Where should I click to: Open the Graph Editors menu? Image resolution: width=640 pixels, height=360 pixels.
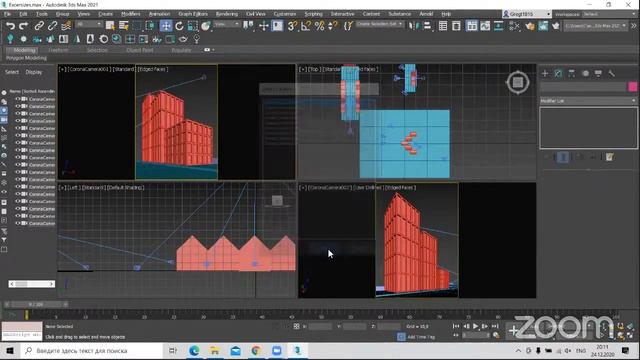[x=193, y=14]
